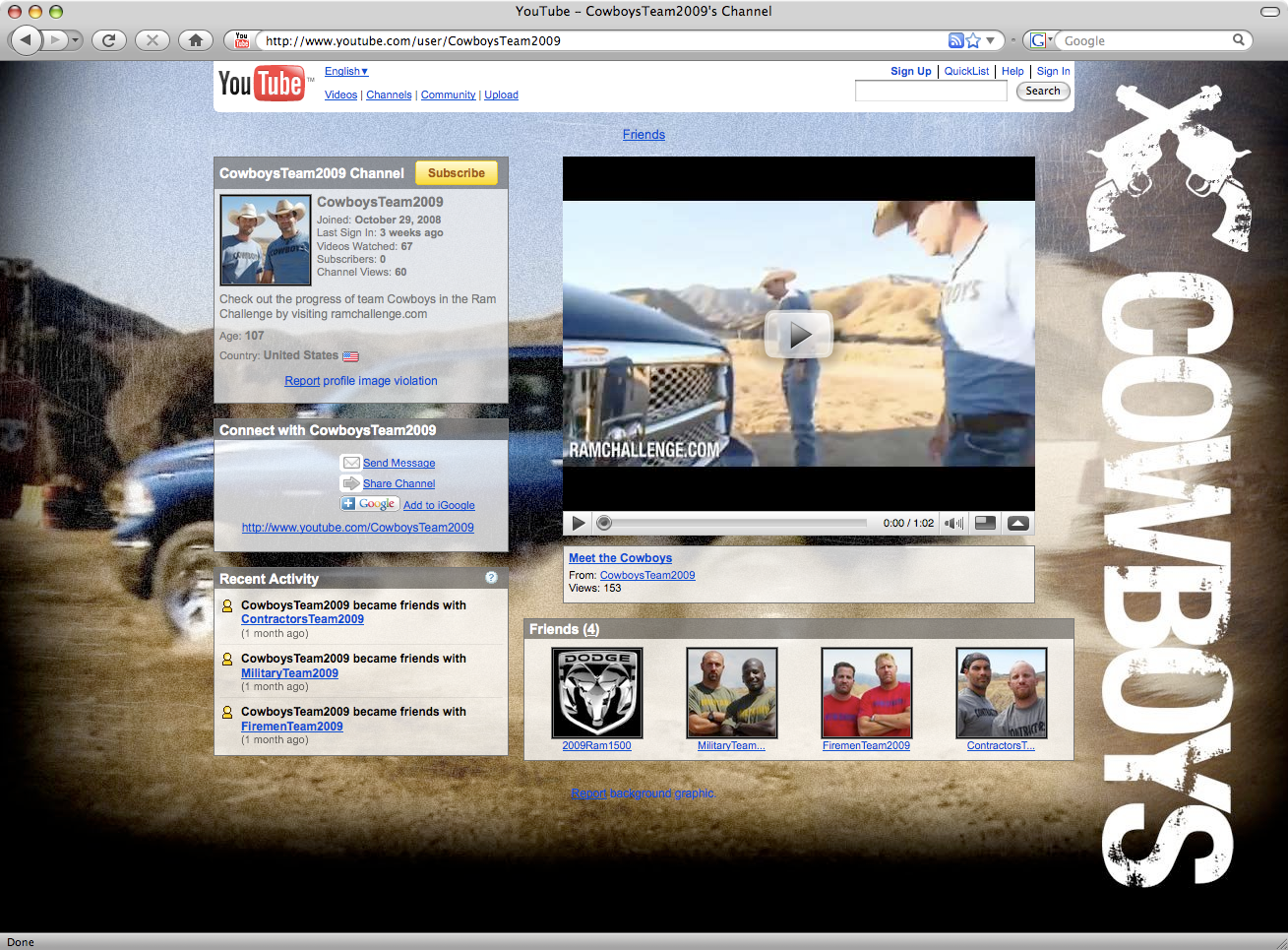This screenshot has height=950, width=1288.
Task: Click the Send Message link
Action: pyautogui.click(x=399, y=463)
